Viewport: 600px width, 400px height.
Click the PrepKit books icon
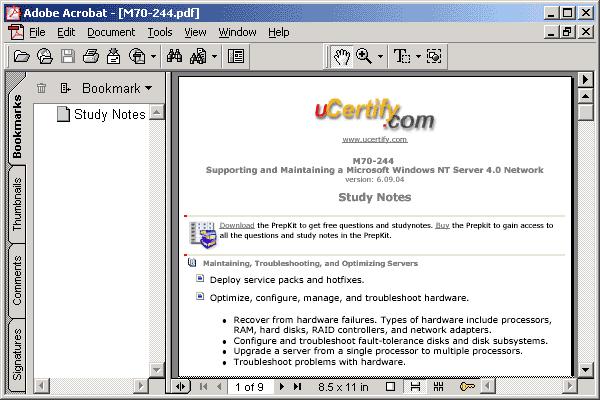pyautogui.click(x=203, y=234)
